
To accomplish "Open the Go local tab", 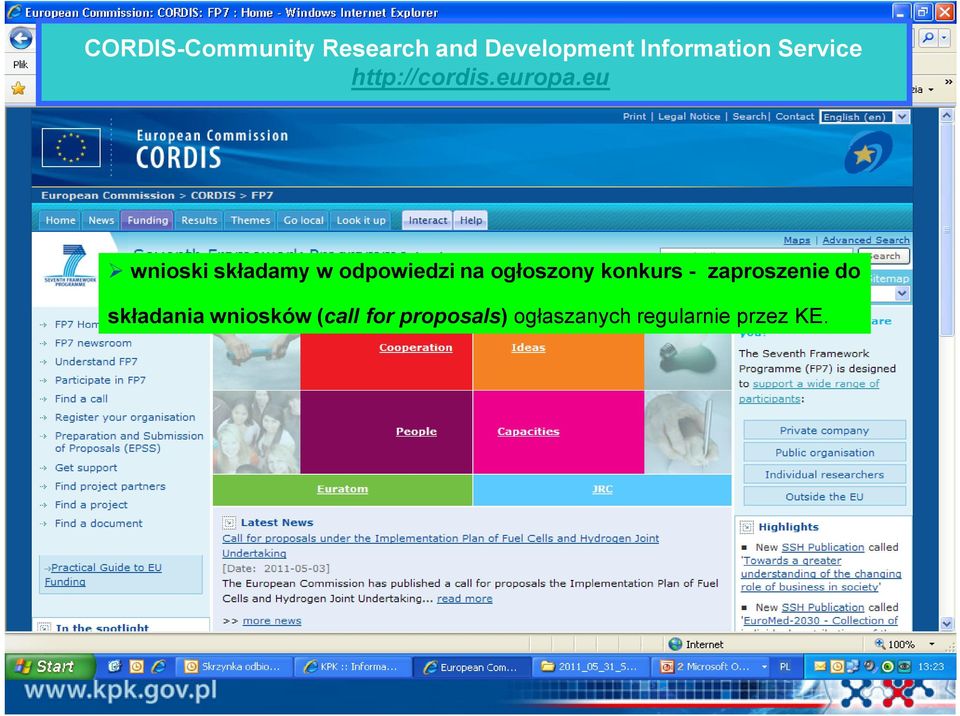I will coord(303,220).
